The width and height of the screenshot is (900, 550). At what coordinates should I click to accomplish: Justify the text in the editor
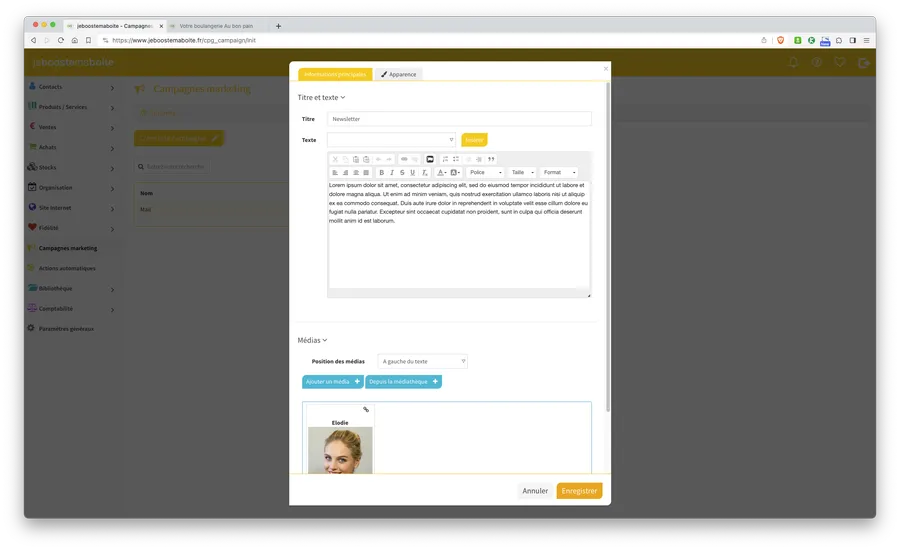pos(366,172)
